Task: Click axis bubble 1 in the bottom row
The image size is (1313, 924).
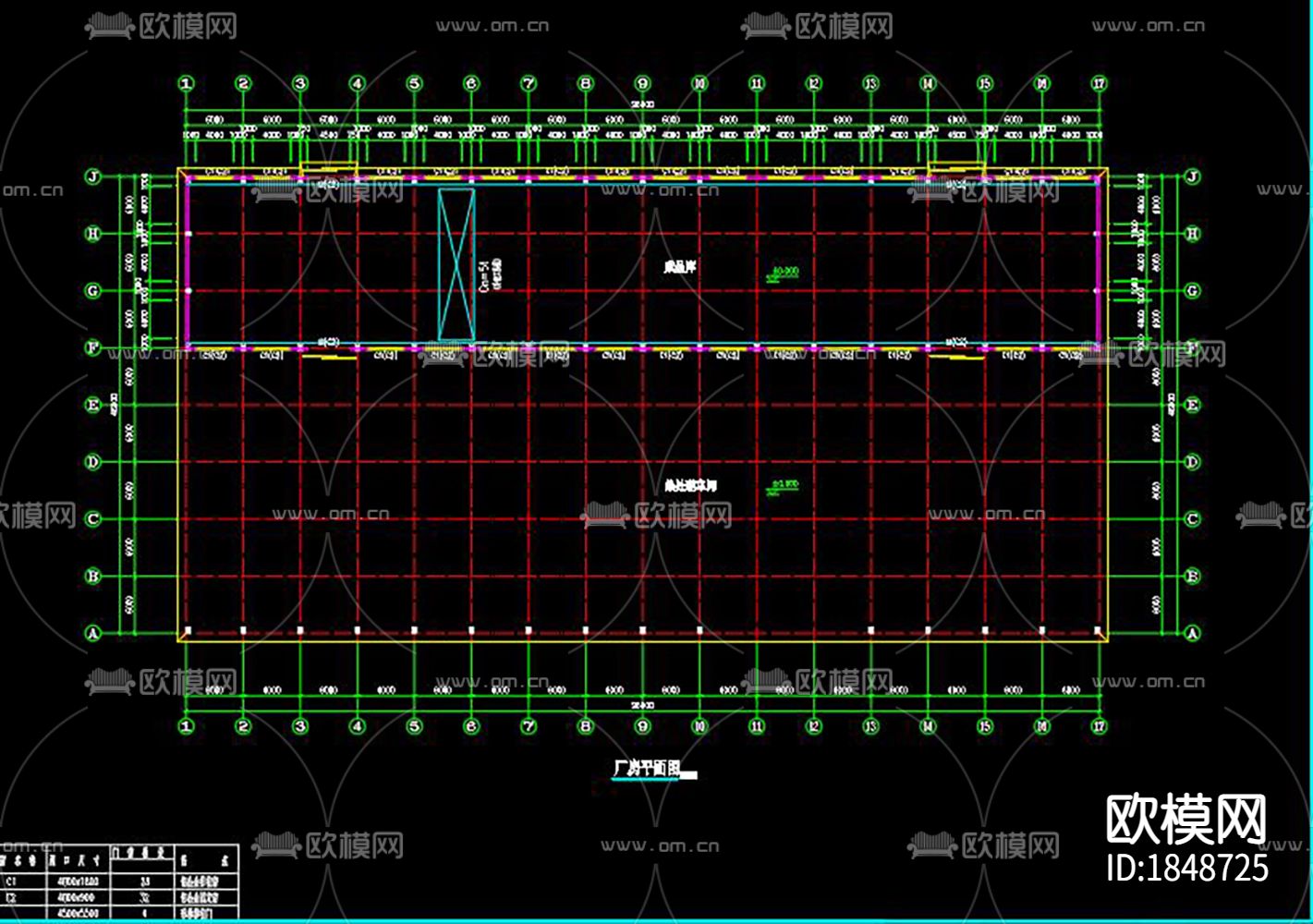Action: coord(187,726)
